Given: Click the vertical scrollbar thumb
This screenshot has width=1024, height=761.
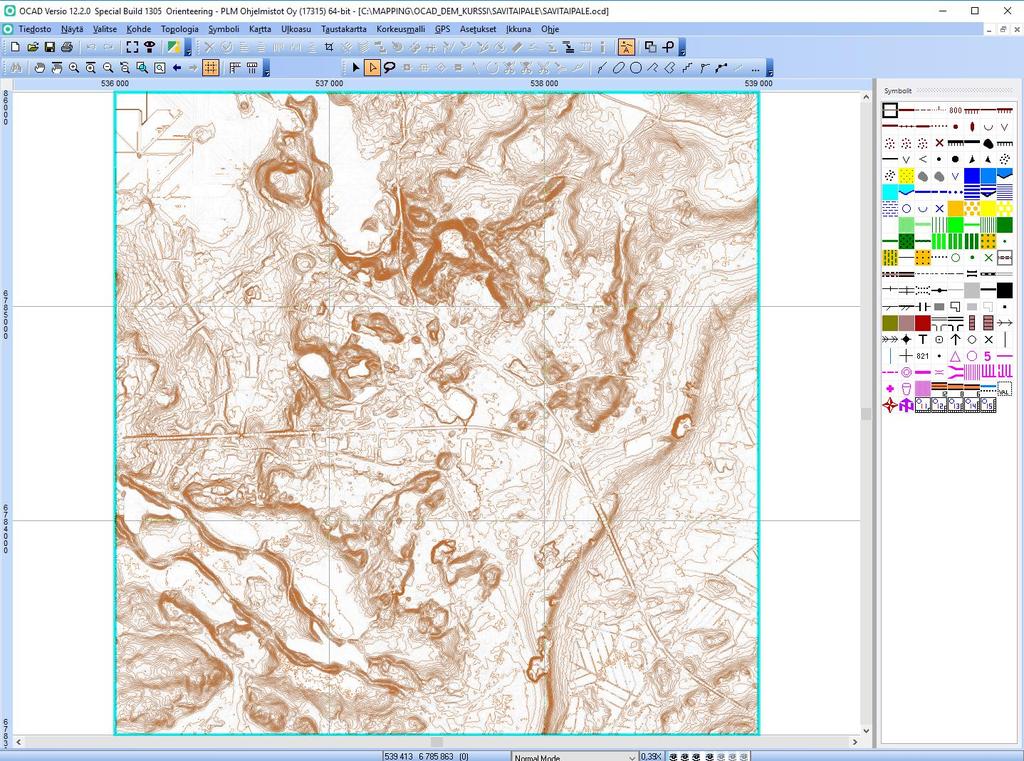Looking at the screenshot, I should tap(867, 414).
